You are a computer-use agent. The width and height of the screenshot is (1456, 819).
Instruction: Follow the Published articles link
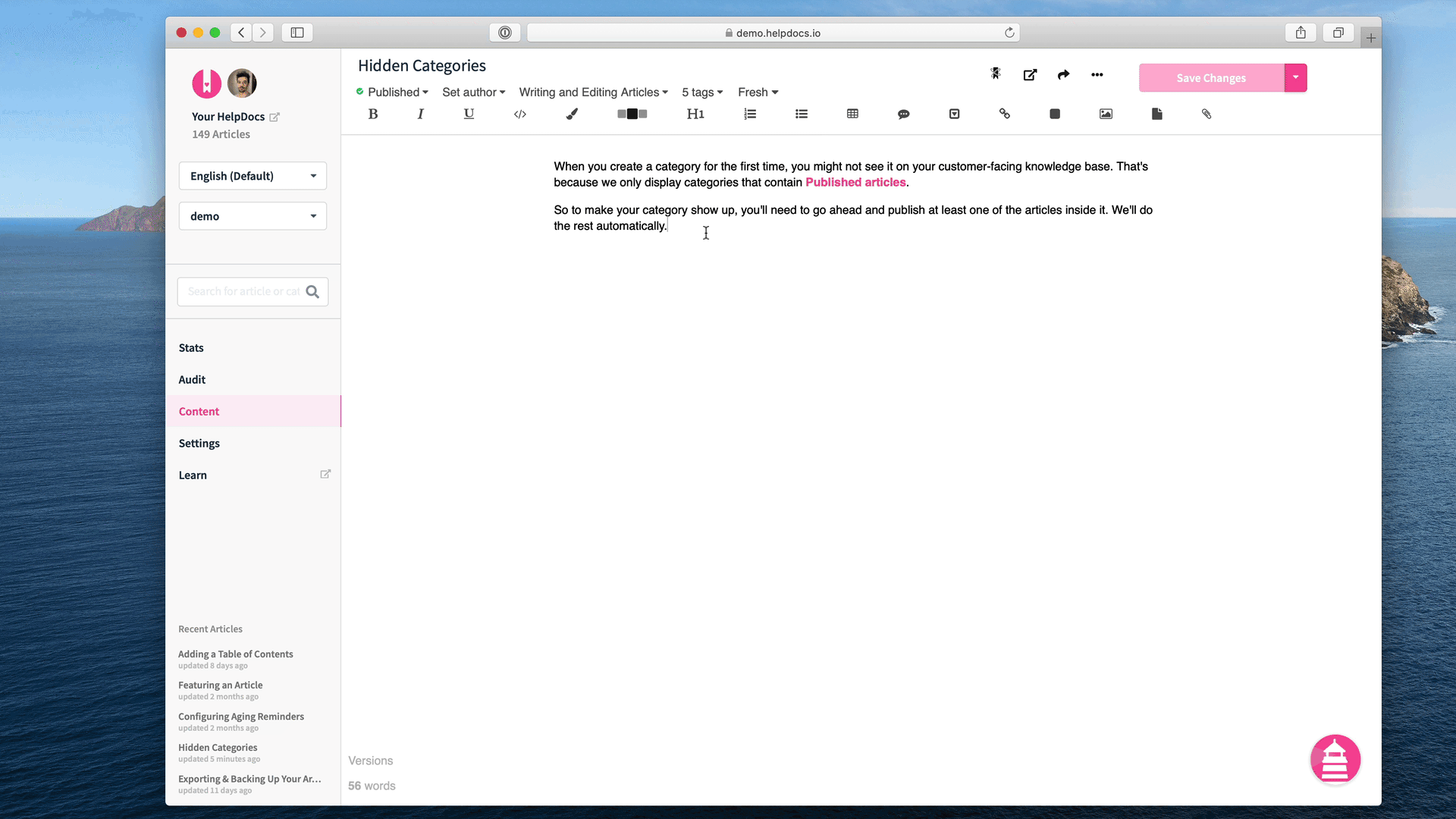pos(855,182)
